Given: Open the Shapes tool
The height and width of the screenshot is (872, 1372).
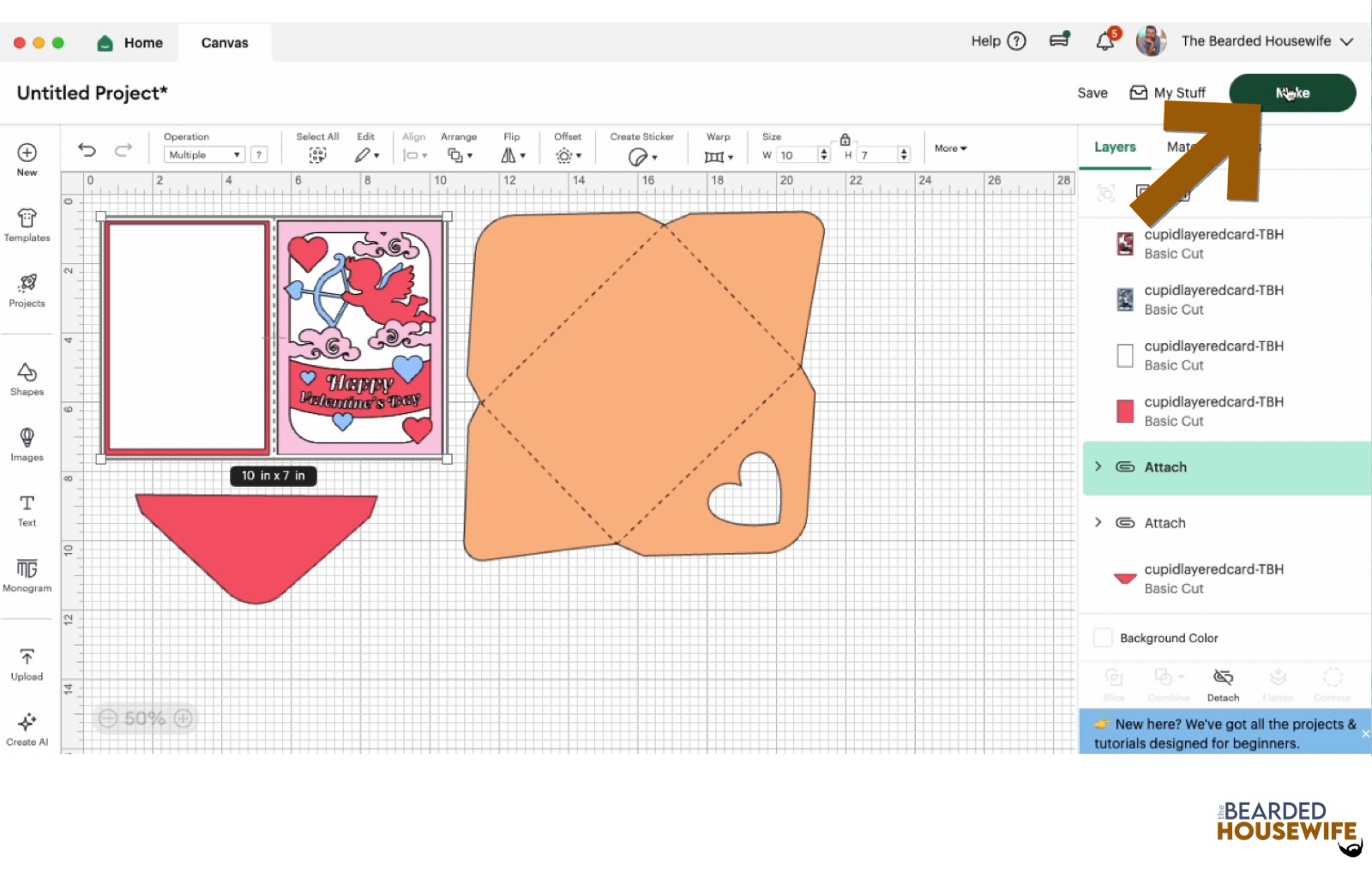Looking at the screenshot, I should 27,378.
